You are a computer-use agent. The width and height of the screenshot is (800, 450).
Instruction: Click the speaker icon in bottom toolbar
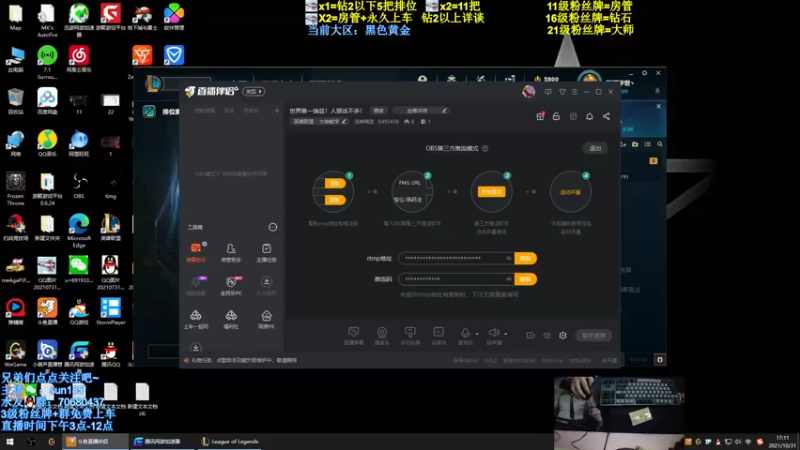[x=493, y=333]
